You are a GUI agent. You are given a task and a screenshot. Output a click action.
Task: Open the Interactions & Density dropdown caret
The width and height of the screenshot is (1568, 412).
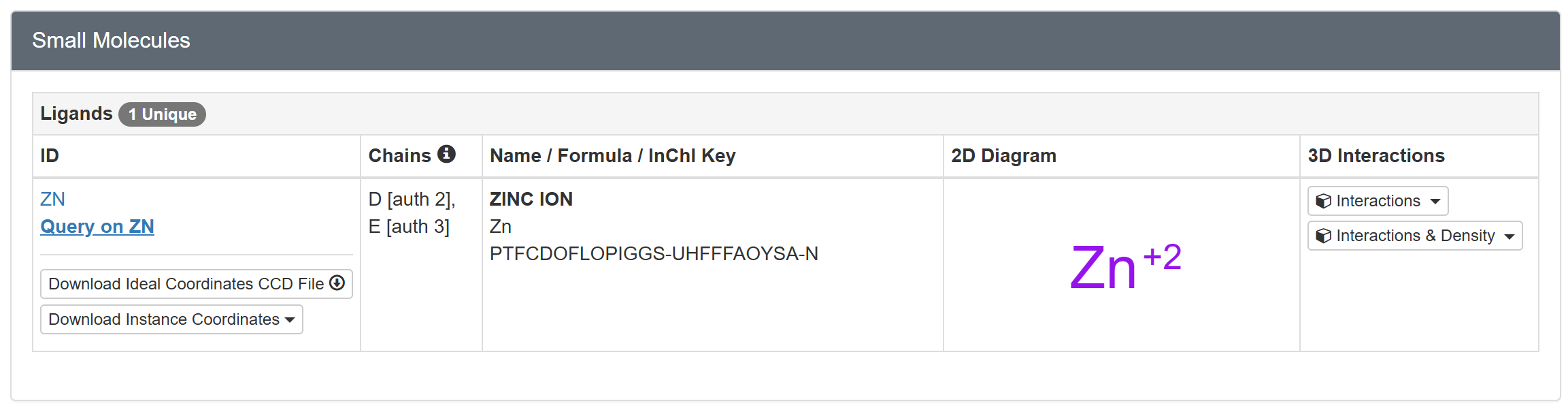(x=1509, y=236)
